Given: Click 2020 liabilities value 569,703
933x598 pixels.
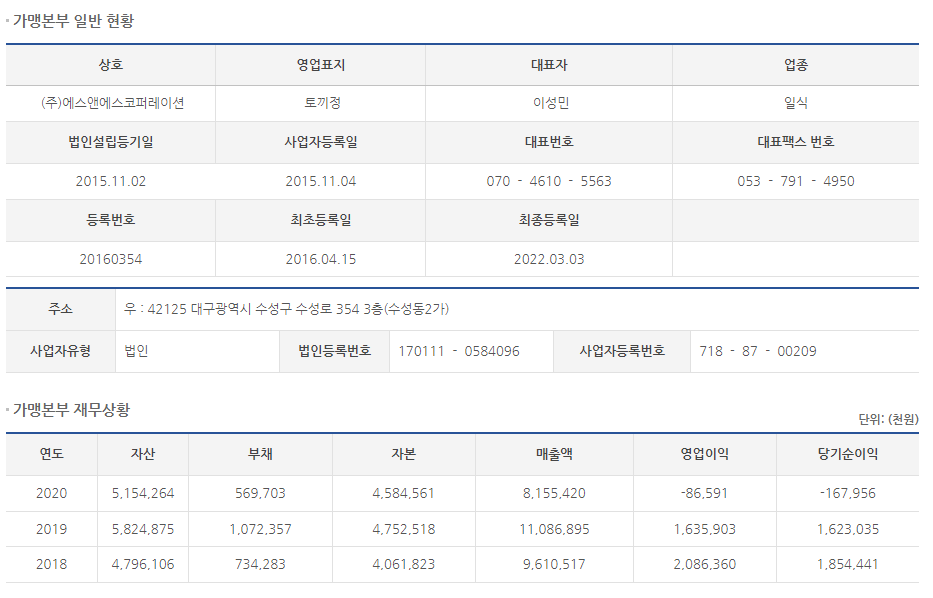Looking at the screenshot, I should (260, 493).
